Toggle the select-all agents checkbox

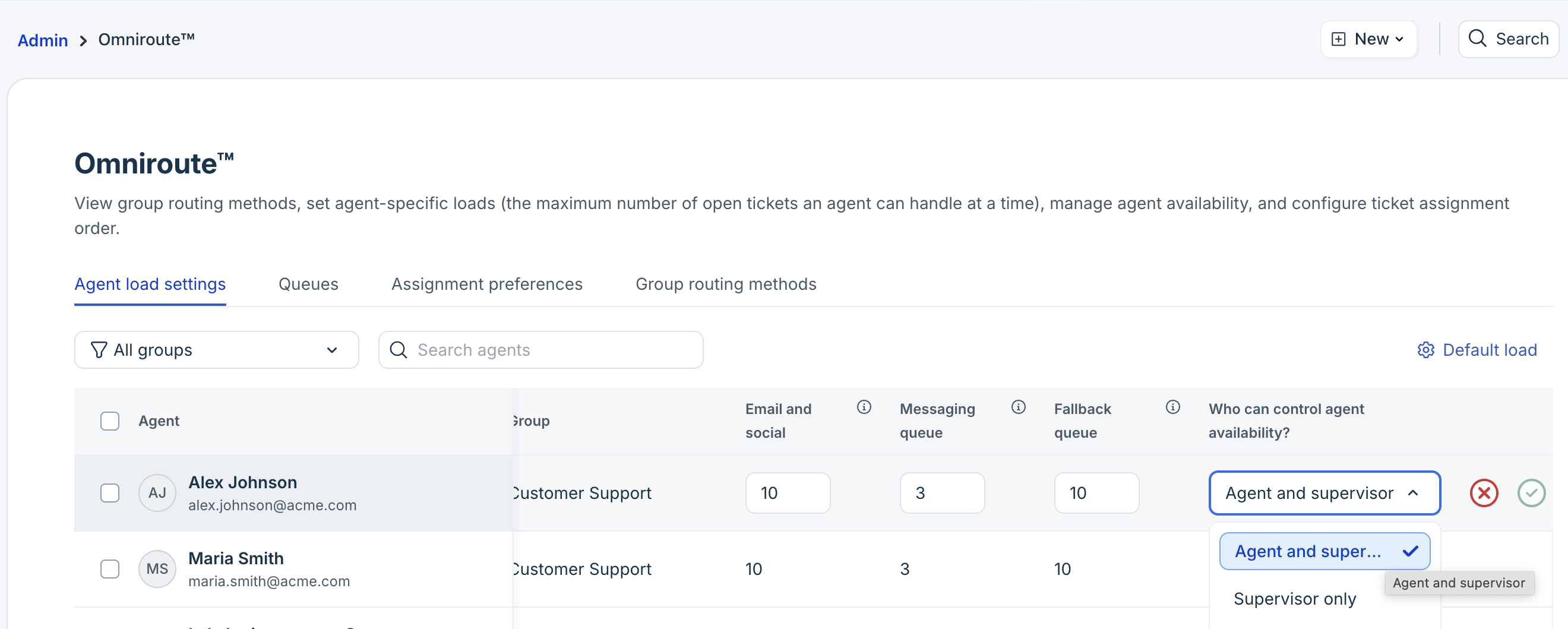pyautogui.click(x=109, y=421)
